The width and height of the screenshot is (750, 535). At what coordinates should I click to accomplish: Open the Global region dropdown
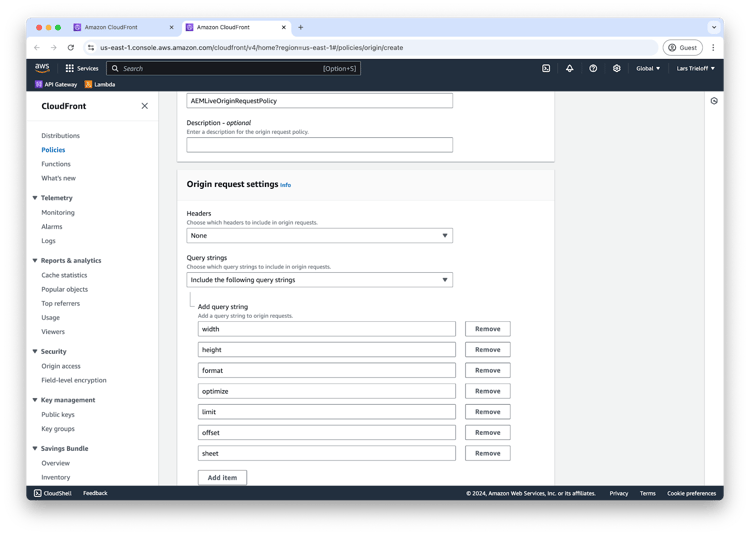[648, 68]
